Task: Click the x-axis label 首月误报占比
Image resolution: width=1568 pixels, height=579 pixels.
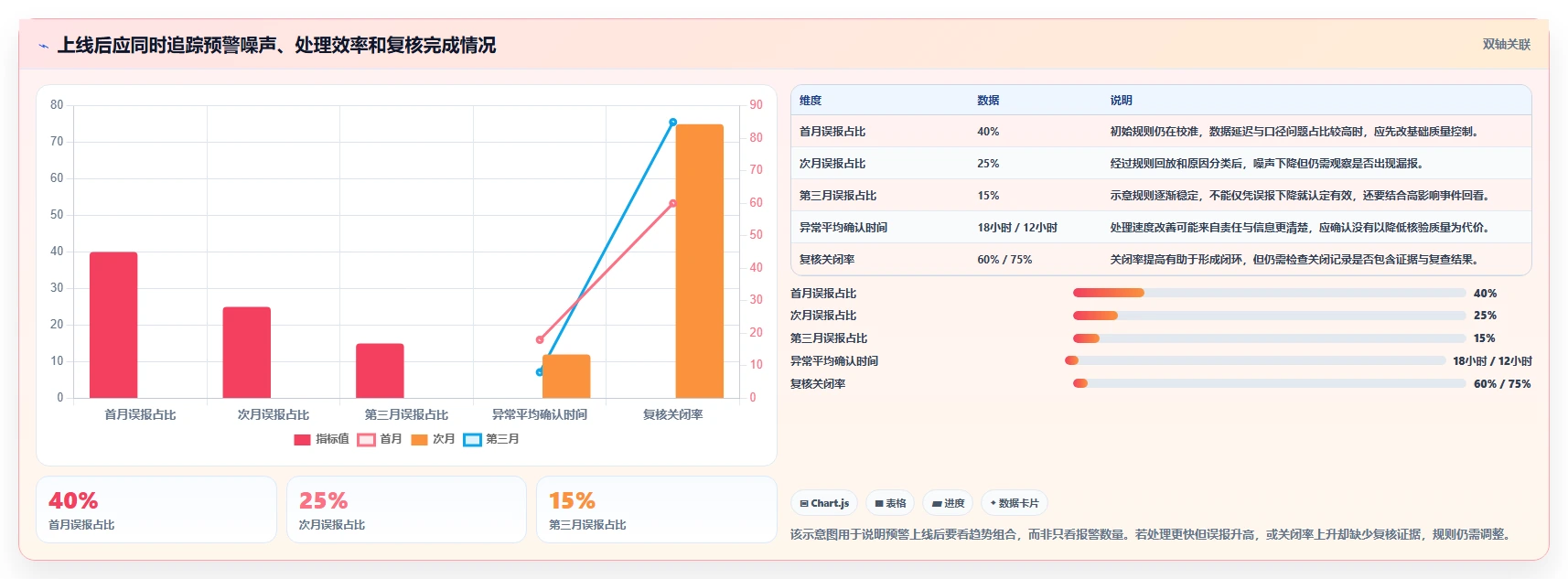Action: [140, 415]
